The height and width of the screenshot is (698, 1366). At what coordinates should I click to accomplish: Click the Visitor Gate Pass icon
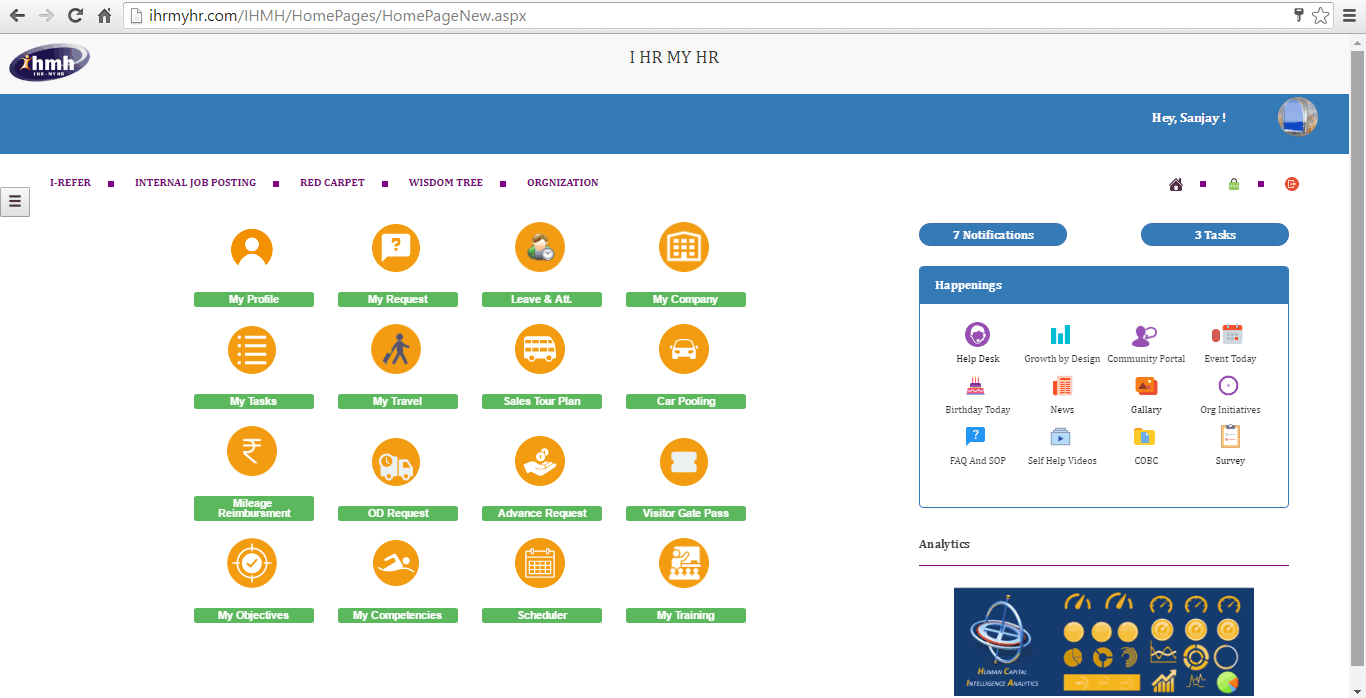684,463
